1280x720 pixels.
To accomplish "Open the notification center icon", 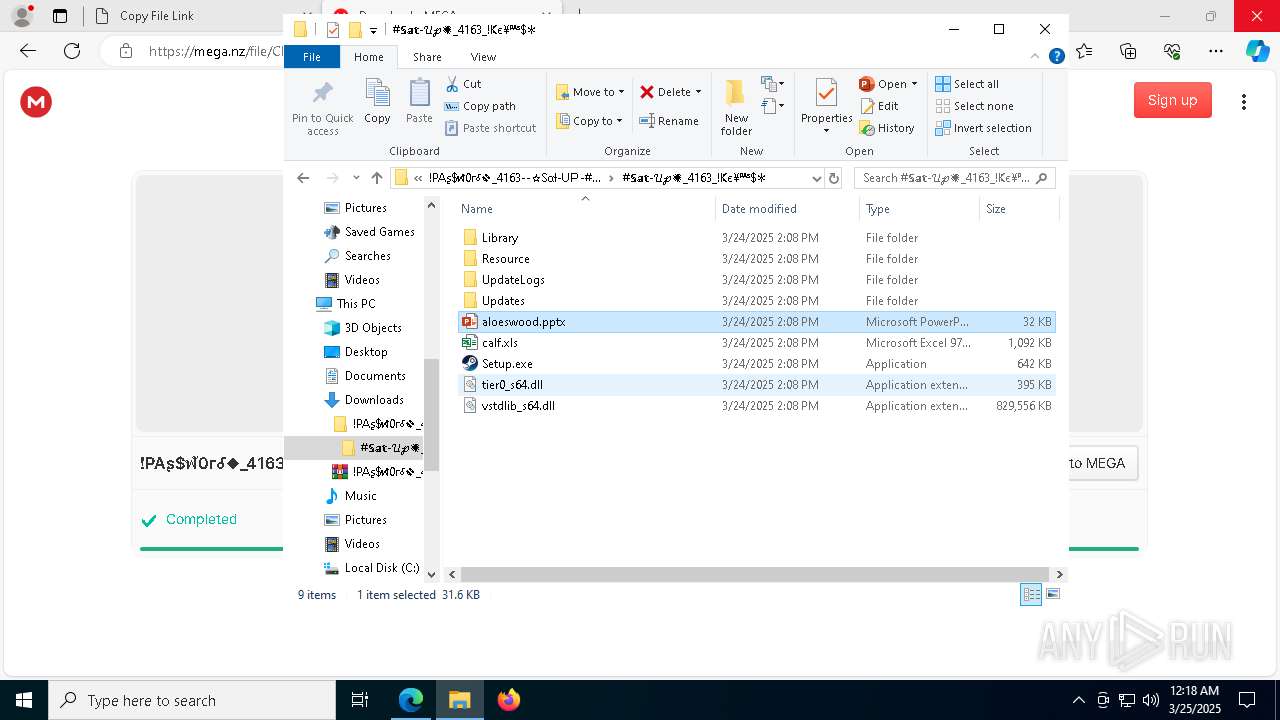I will [x=1247, y=700].
